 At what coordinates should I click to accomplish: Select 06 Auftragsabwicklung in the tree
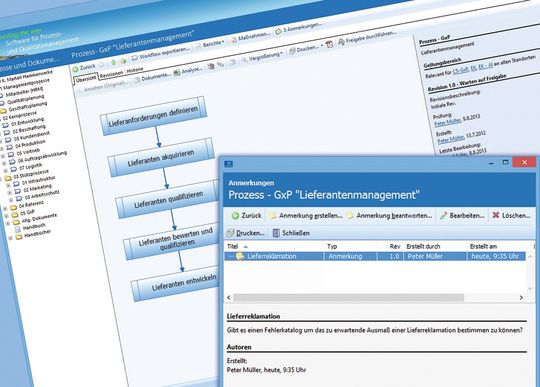pyautogui.click(x=42, y=157)
